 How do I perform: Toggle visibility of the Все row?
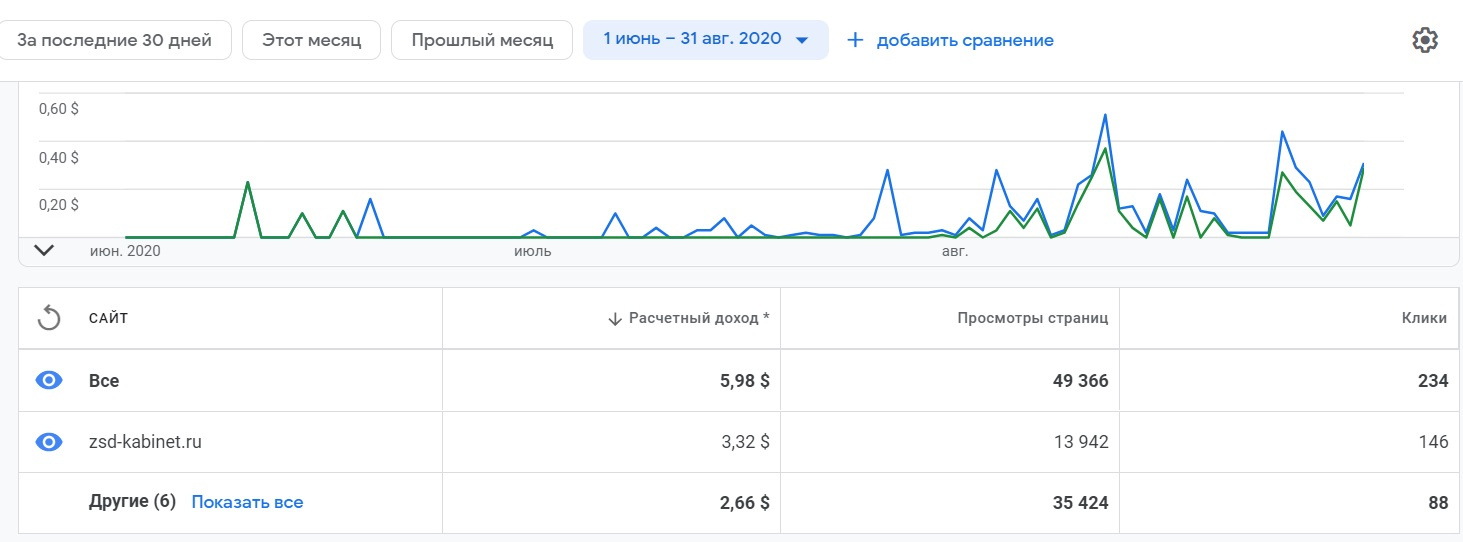[x=49, y=381]
